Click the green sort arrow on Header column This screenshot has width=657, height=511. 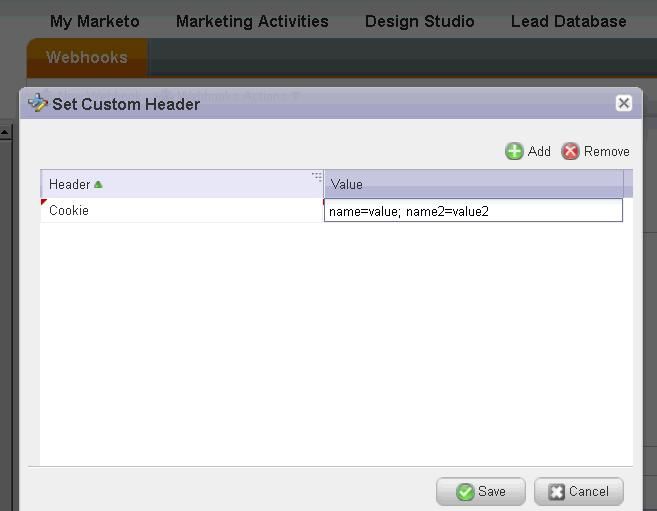coord(98,184)
